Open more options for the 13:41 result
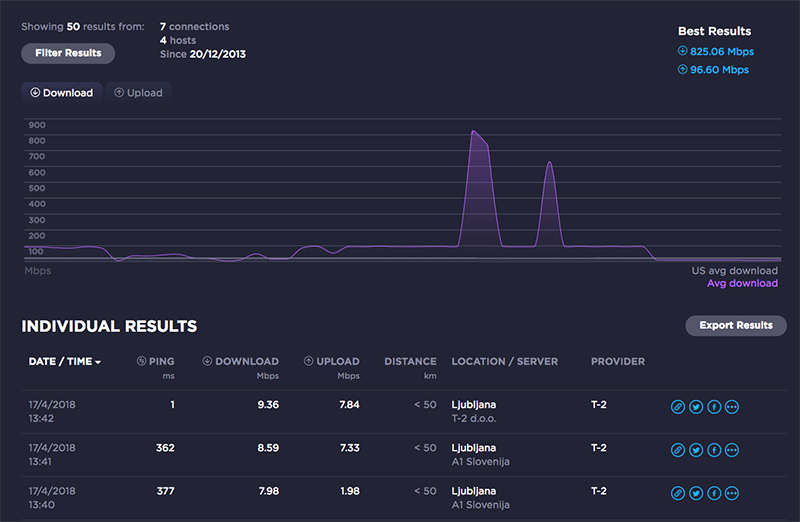 click(x=732, y=450)
